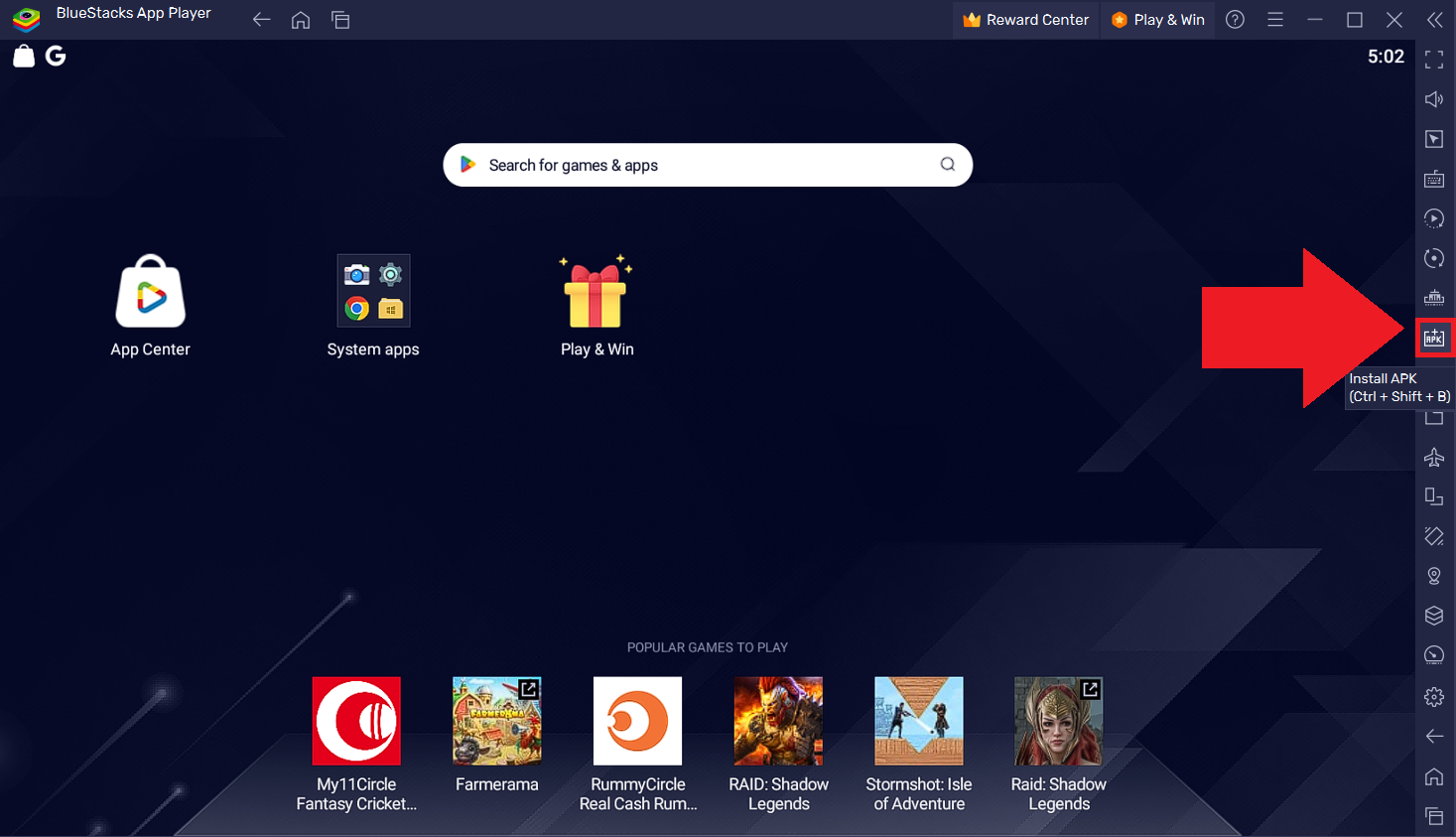The height and width of the screenshot is (837, 1456).
Task: Open settings via the sidebar gear icon
Action: pos(1434,697)
